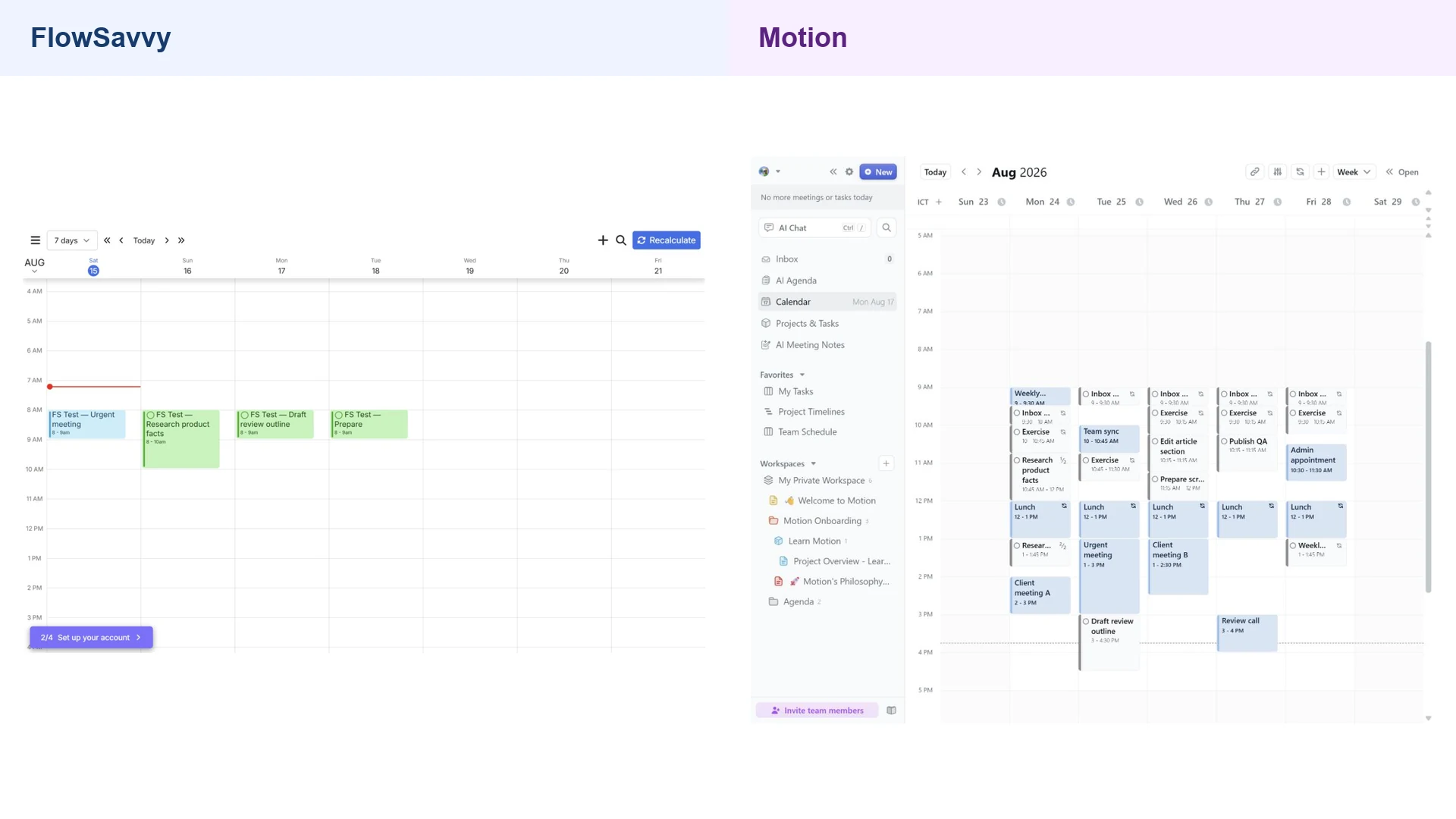Add a new item with FlowSavvy plus icon
The height and width of the screenshot is (819, 1456).
(603, 240)
